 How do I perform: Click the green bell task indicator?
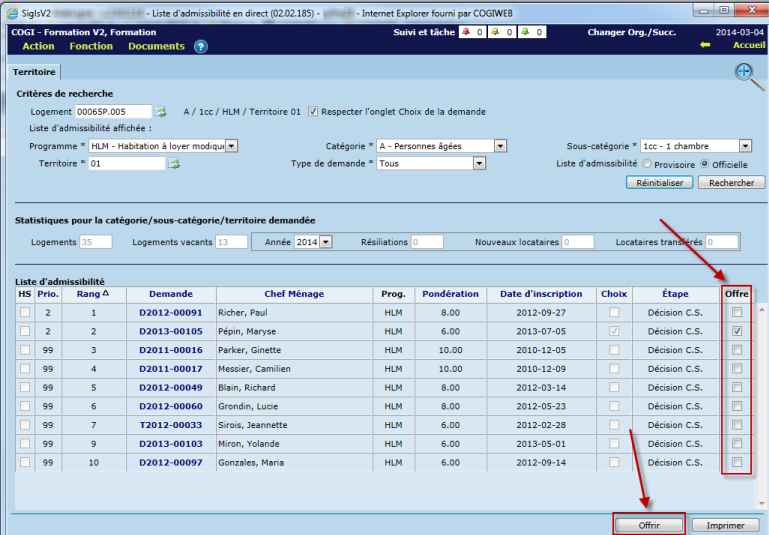526,32
